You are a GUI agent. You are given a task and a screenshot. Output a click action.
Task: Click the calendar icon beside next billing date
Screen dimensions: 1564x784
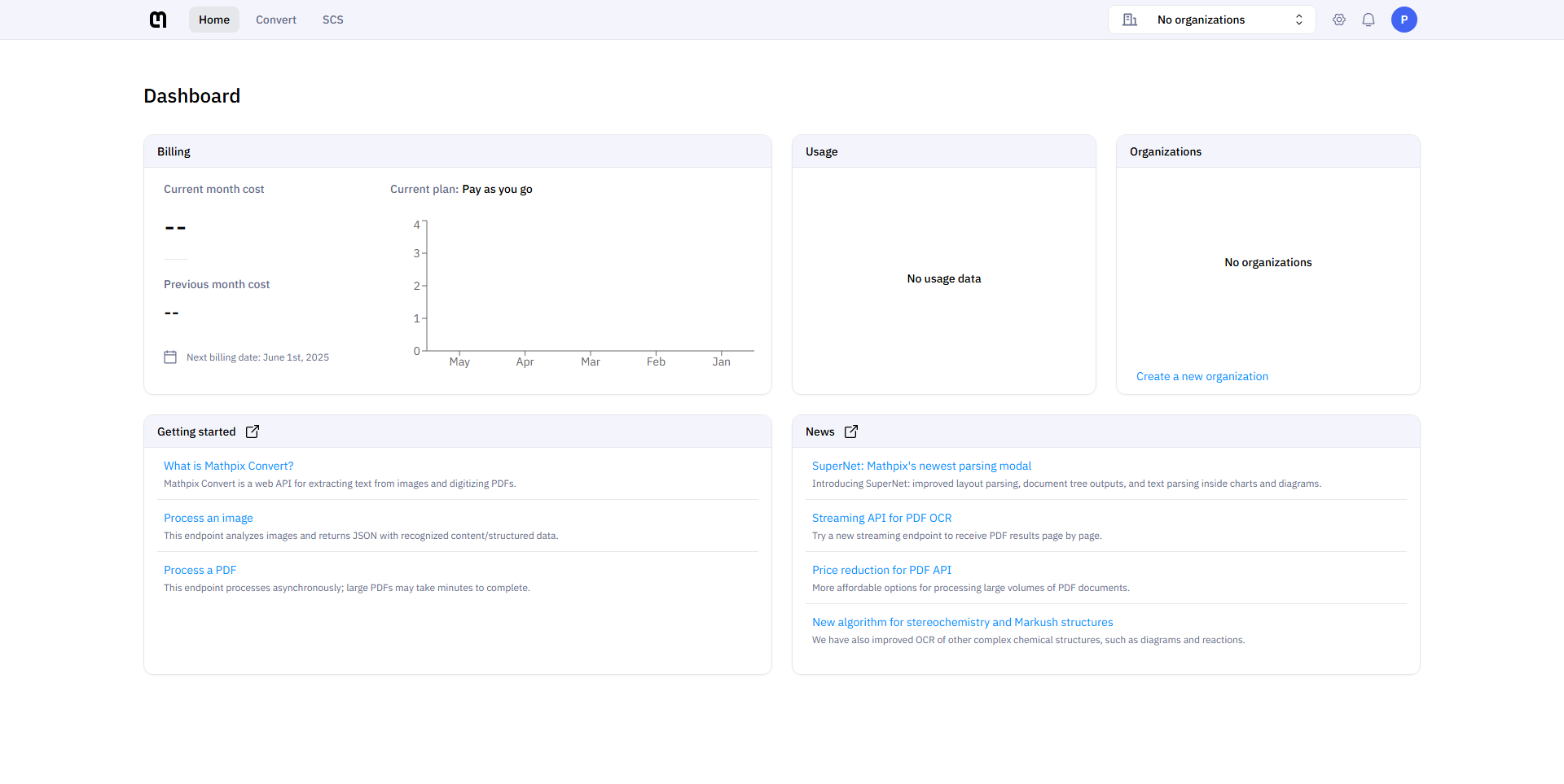(170, 357)
